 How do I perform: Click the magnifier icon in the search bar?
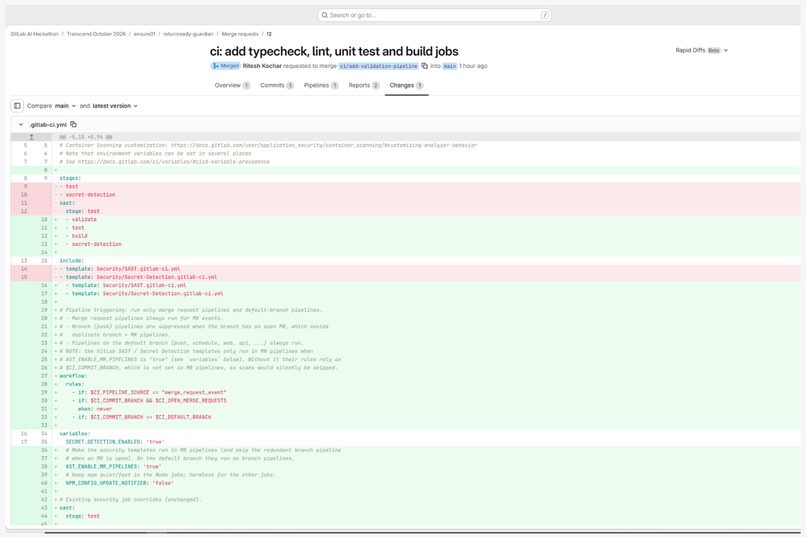click(x=324, y=15)
